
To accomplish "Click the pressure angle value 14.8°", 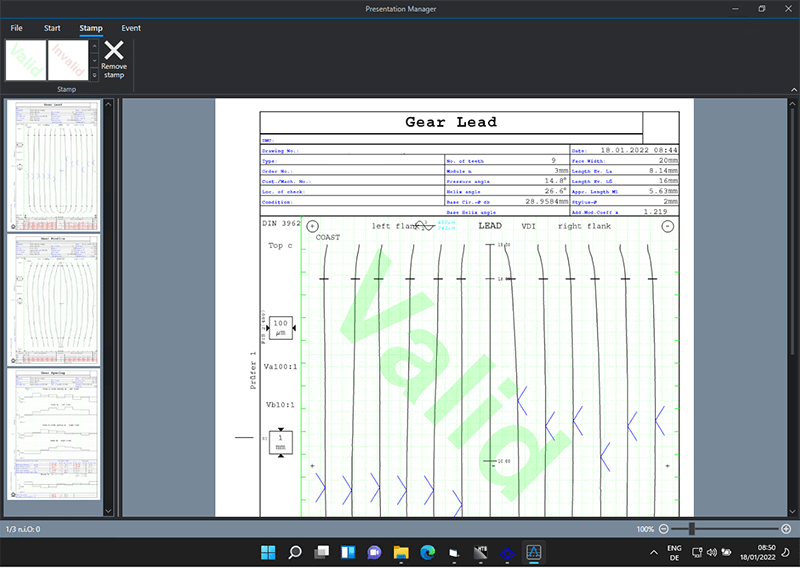I will click(556, 181).
